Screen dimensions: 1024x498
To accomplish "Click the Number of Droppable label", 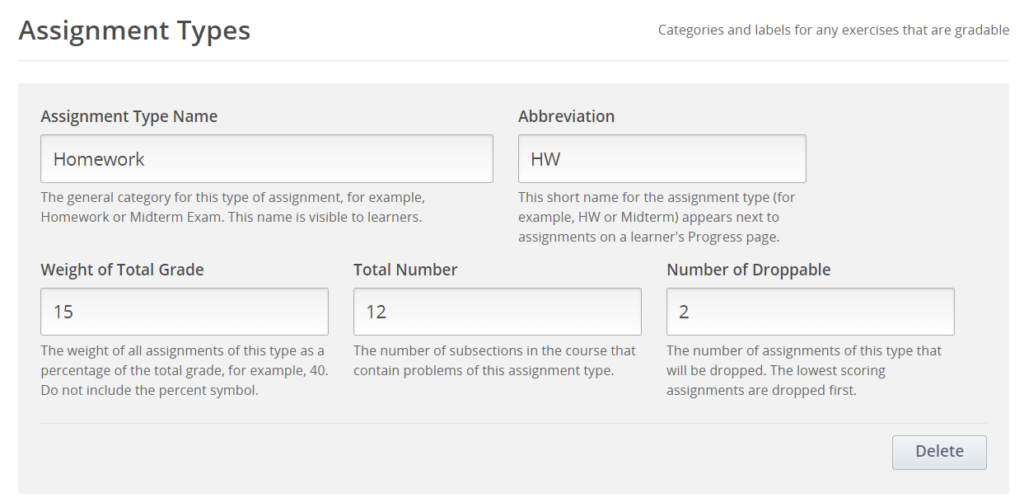I will (x=748, y=269).
